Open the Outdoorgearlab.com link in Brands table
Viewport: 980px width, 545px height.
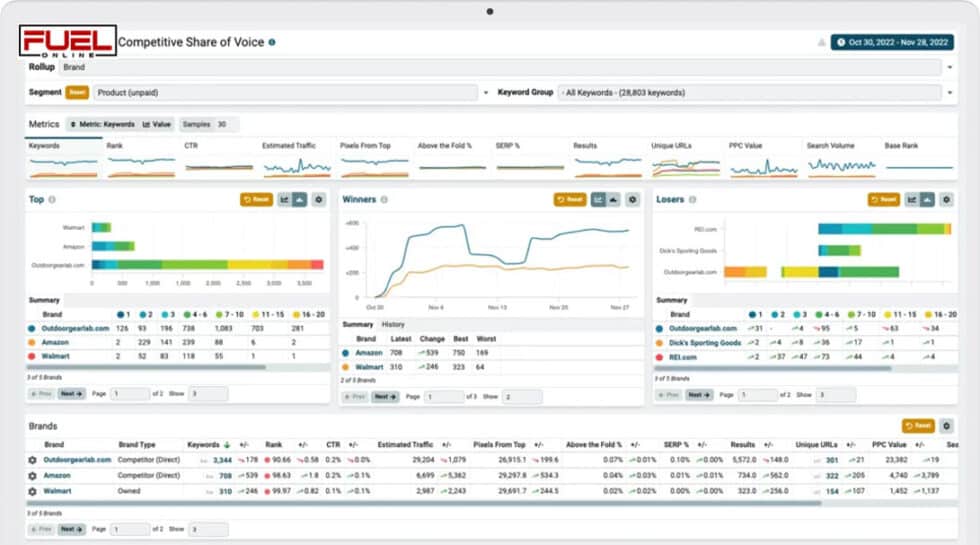pyautogui.click(x=77, y=460)
